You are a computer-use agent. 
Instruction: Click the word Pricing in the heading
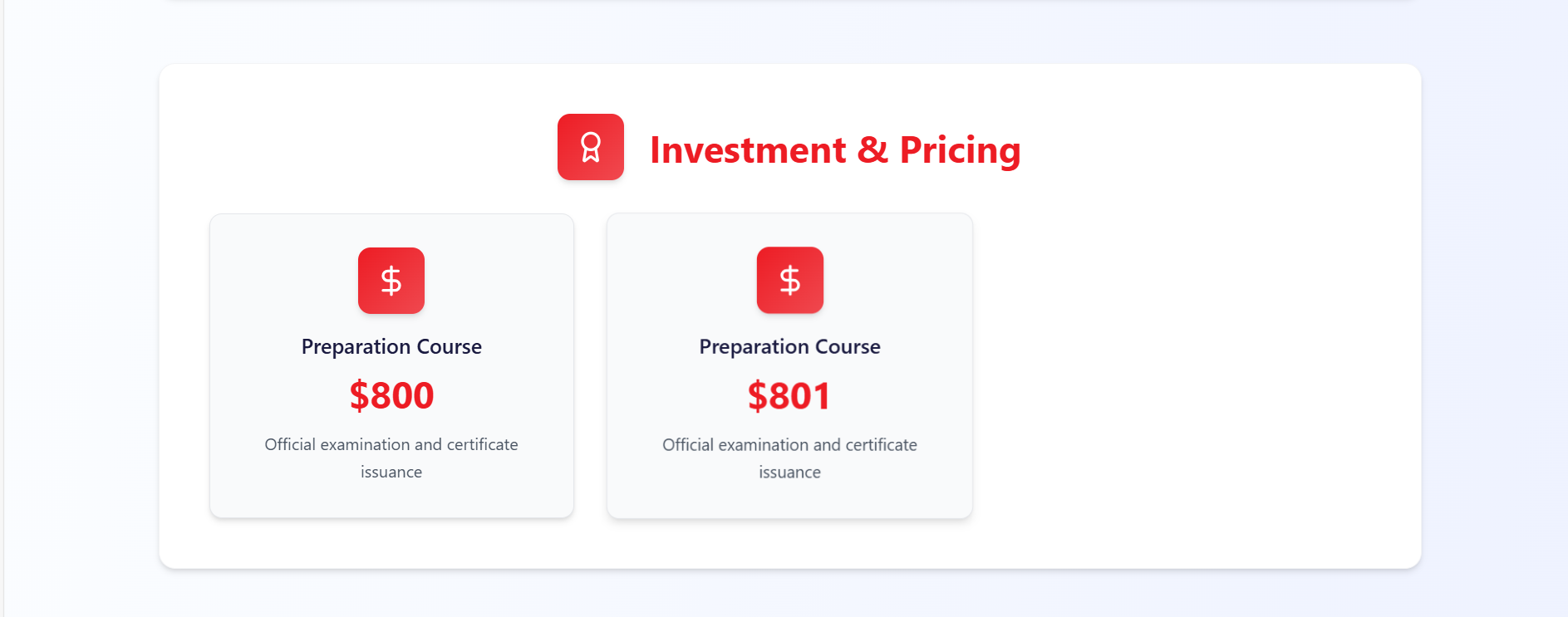tap(960, 150)
